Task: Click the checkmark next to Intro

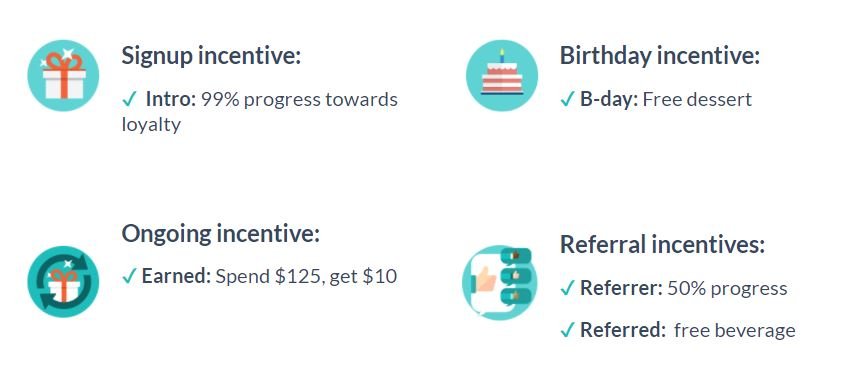Action: (129, 99)
